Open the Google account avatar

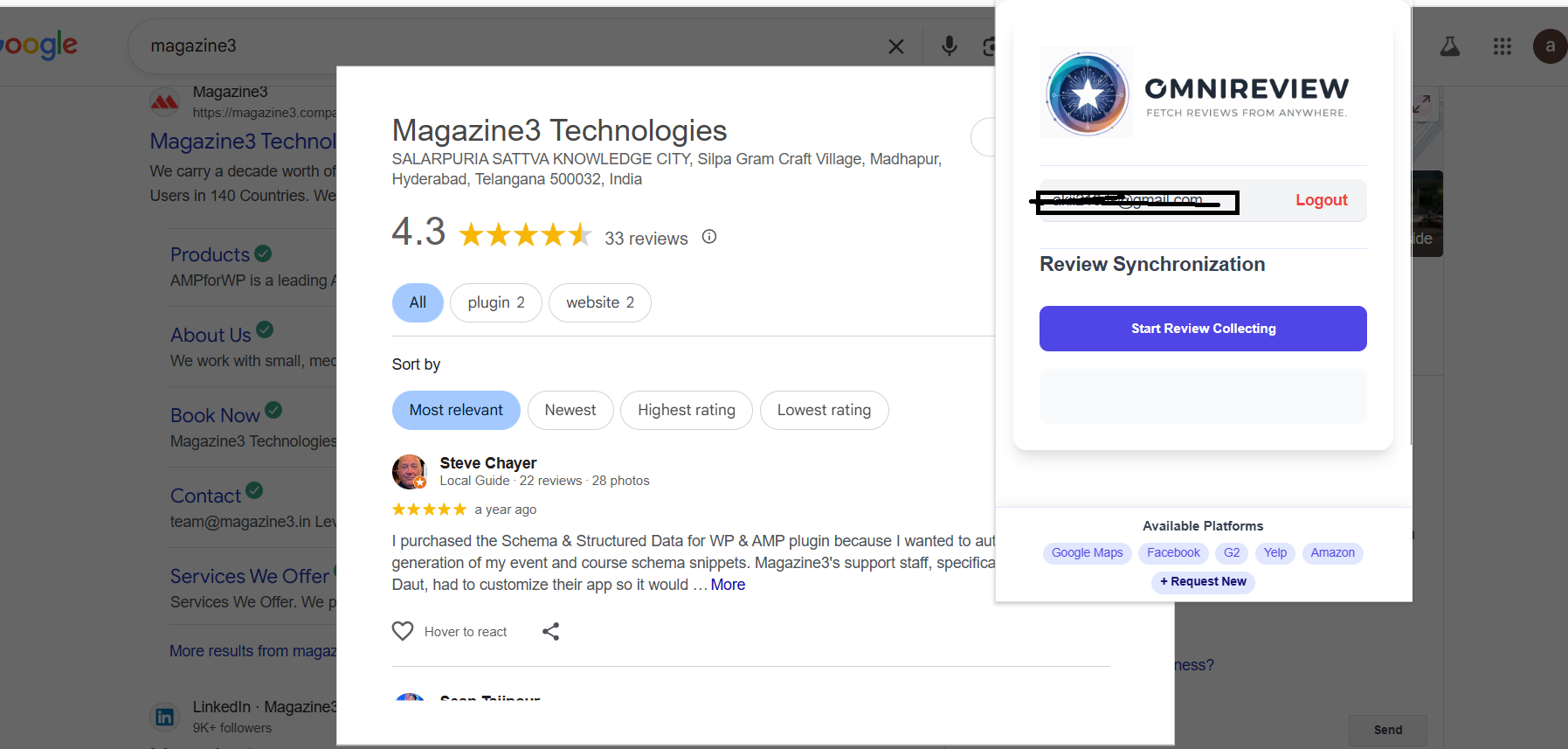pyautogui.click(x=1549, y=46)
